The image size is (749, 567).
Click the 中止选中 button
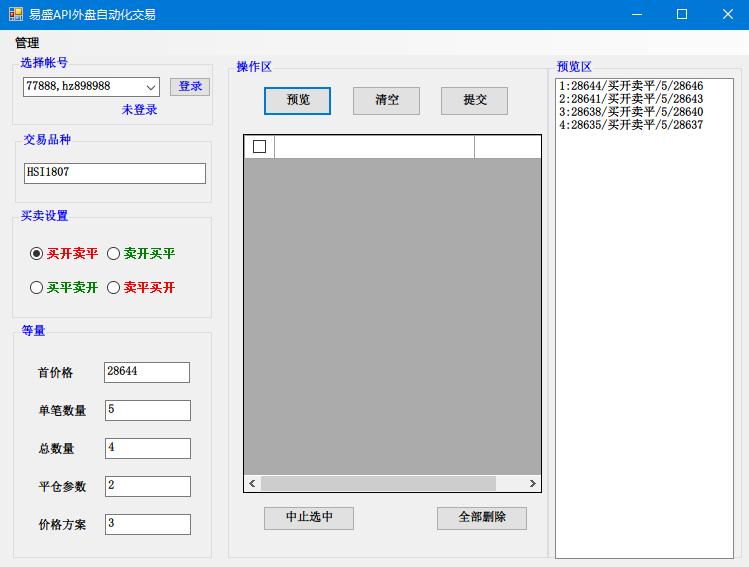click(308, 518)
